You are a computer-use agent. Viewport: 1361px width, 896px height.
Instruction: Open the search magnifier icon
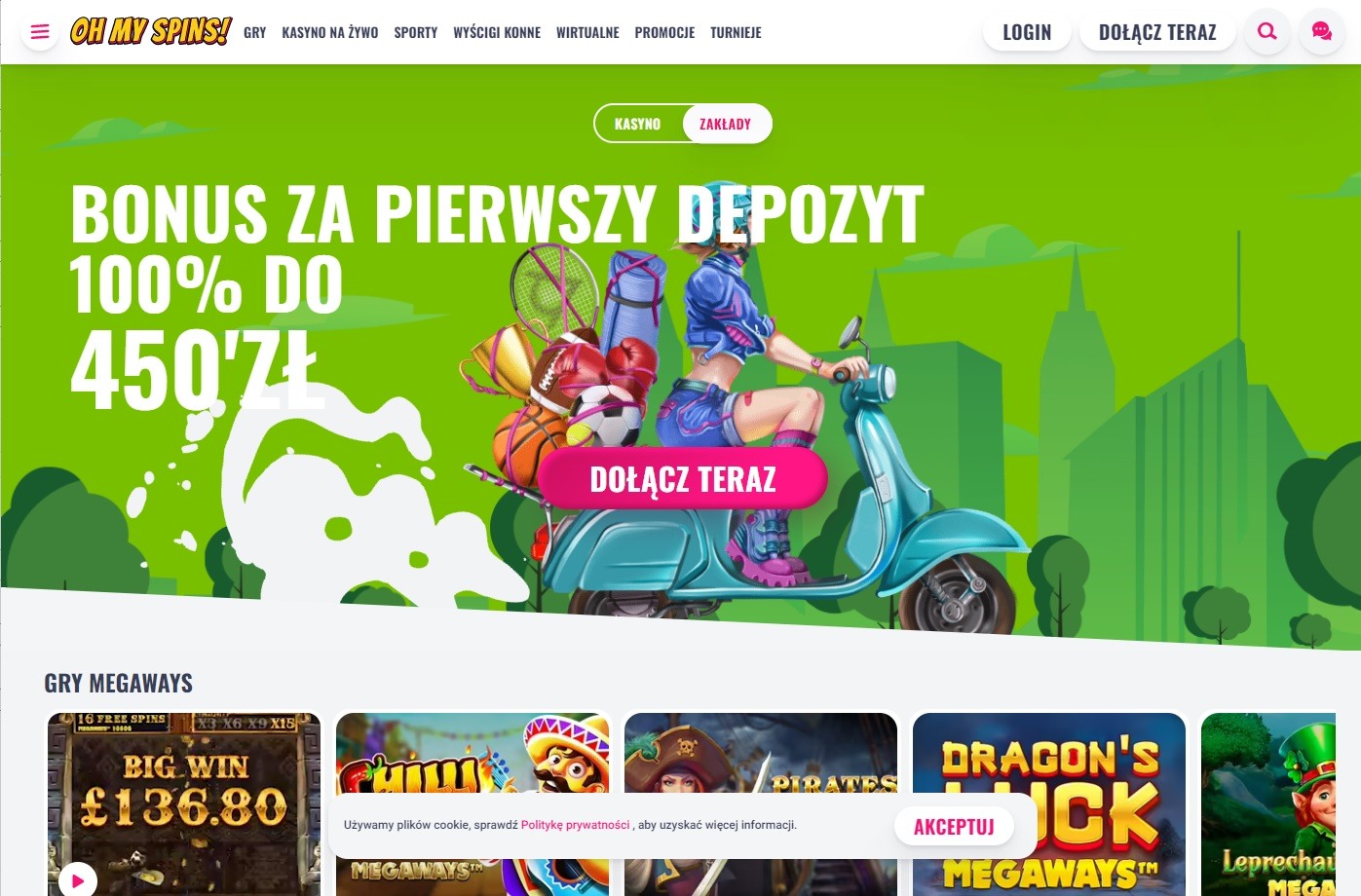click(x=1267, y=32)
